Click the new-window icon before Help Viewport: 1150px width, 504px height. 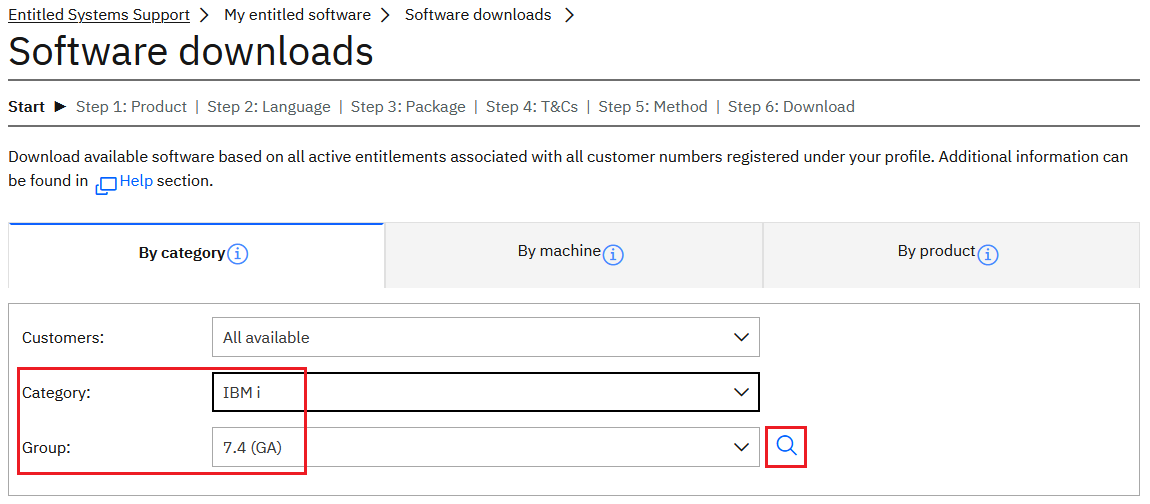tap(106, 185)
